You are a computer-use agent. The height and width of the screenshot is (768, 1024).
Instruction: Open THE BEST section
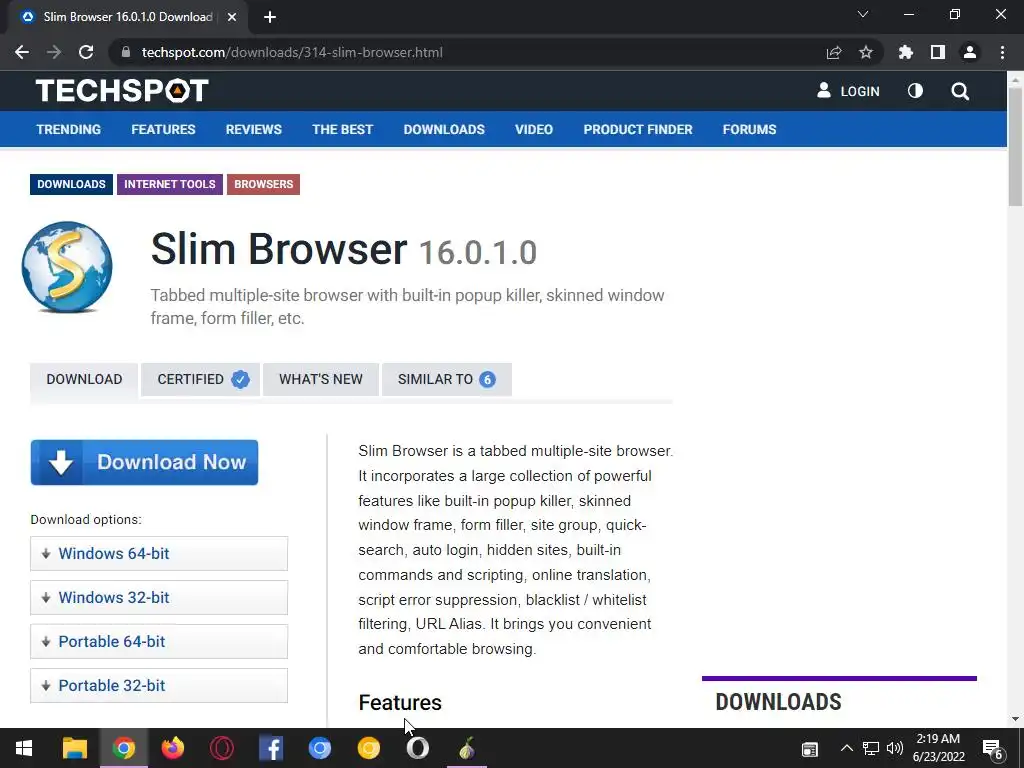tap(342, 129)
